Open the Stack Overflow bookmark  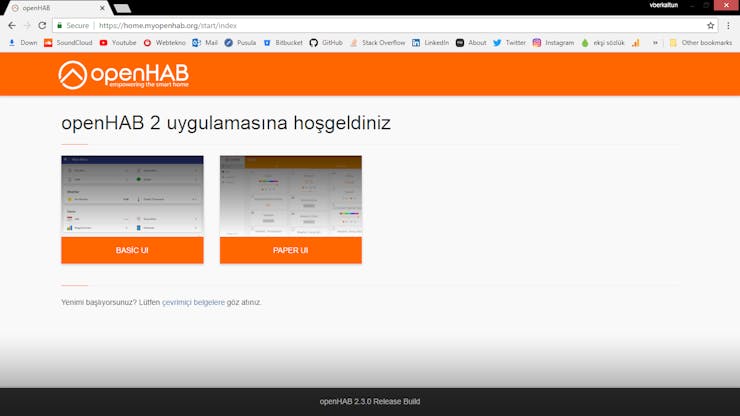(377, 42)
